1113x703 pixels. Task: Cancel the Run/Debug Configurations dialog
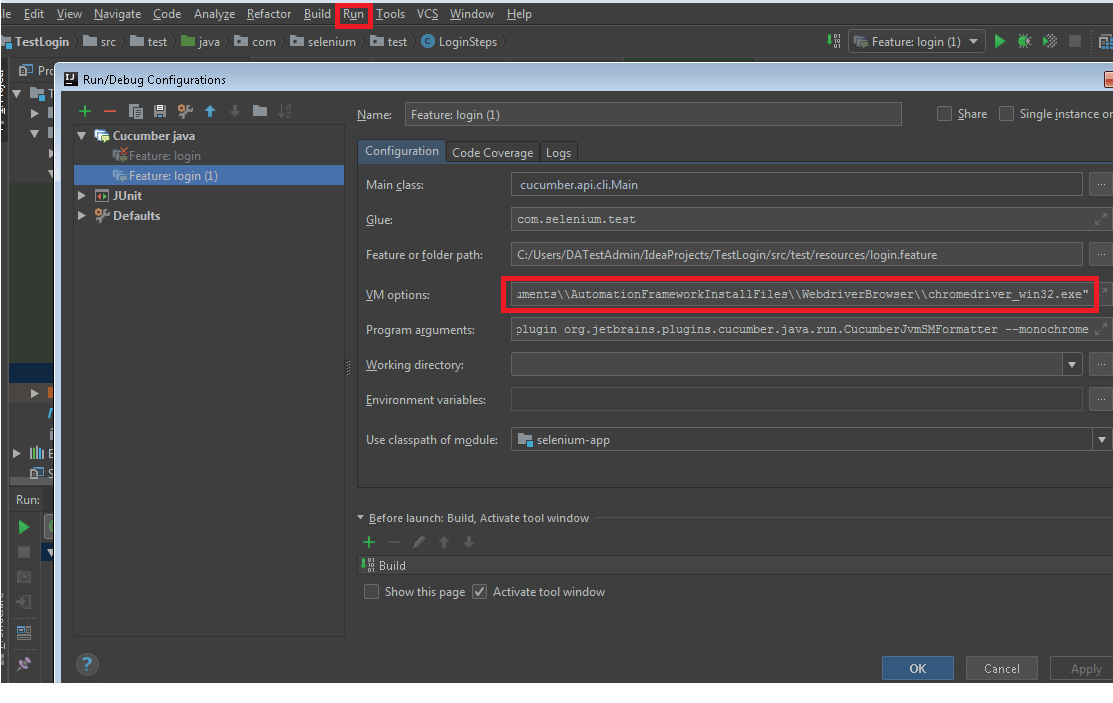click(x=1001, y=668)
